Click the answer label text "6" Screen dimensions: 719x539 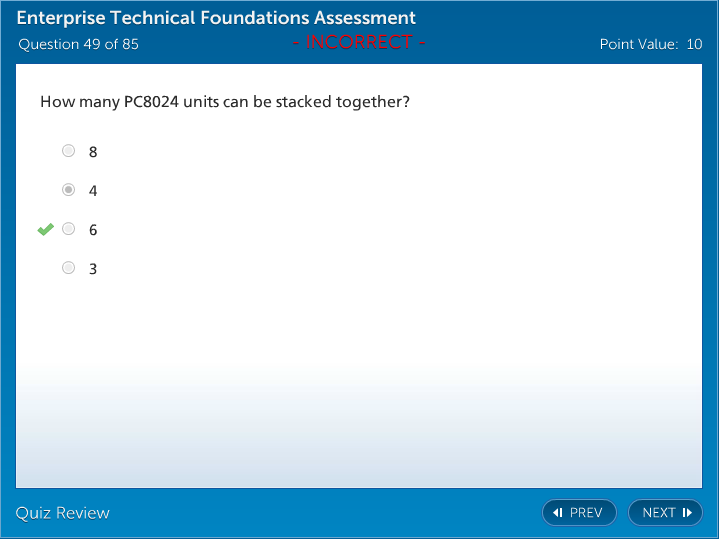coord(93,230)
